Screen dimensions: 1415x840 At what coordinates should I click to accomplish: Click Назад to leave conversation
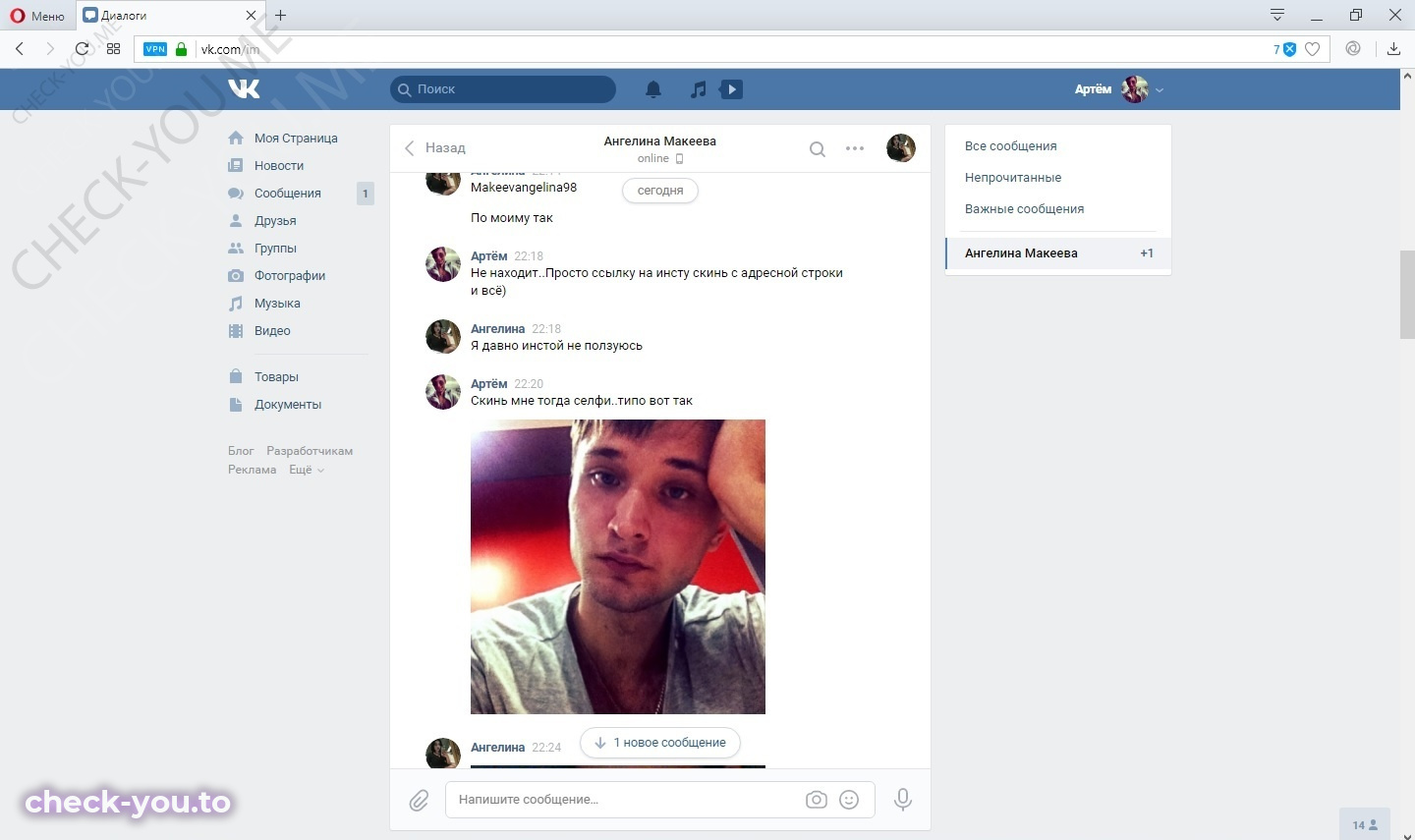[435, 147]
